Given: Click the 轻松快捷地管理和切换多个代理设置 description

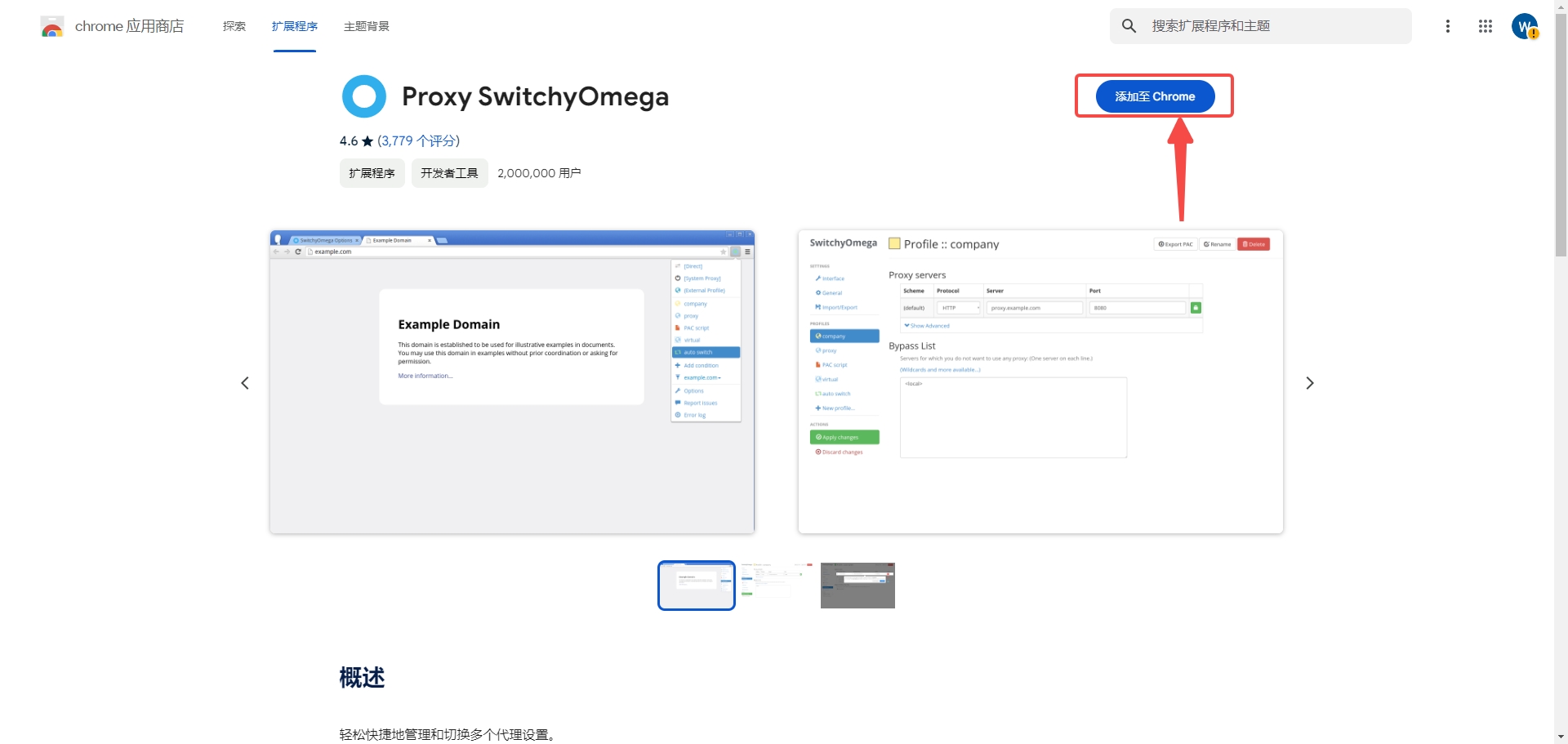Looking at the screenshot, I should (x=448, y=734).
